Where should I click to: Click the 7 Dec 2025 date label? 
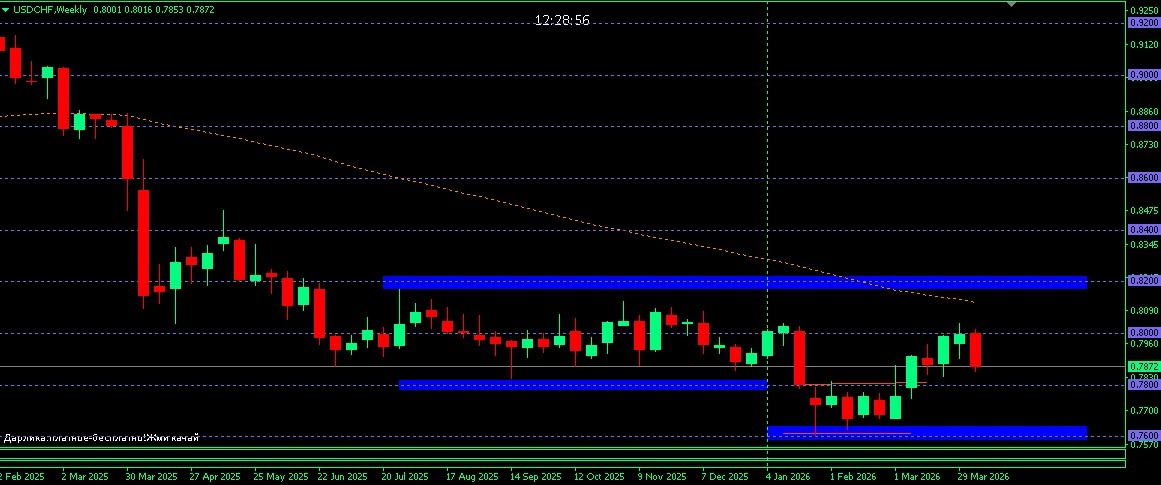pos(726,478)
